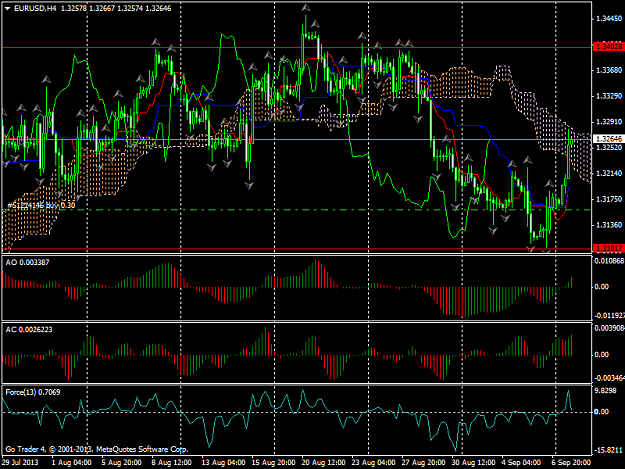
Task: Click the 13 Aug 04:00 time label
Action: pyautogui.click(x=223, y=462)
